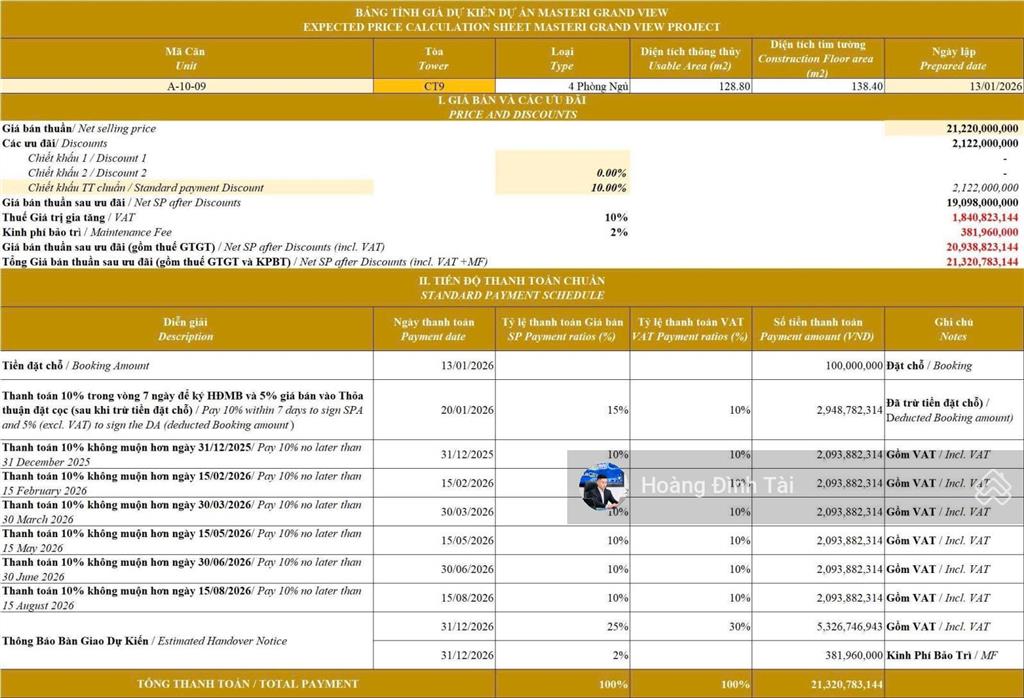The height and width of the screenshot is (698, 1024).
Task: Click the TỔNG THANH TOÁN total row
Action: click(x=250, y=684)
